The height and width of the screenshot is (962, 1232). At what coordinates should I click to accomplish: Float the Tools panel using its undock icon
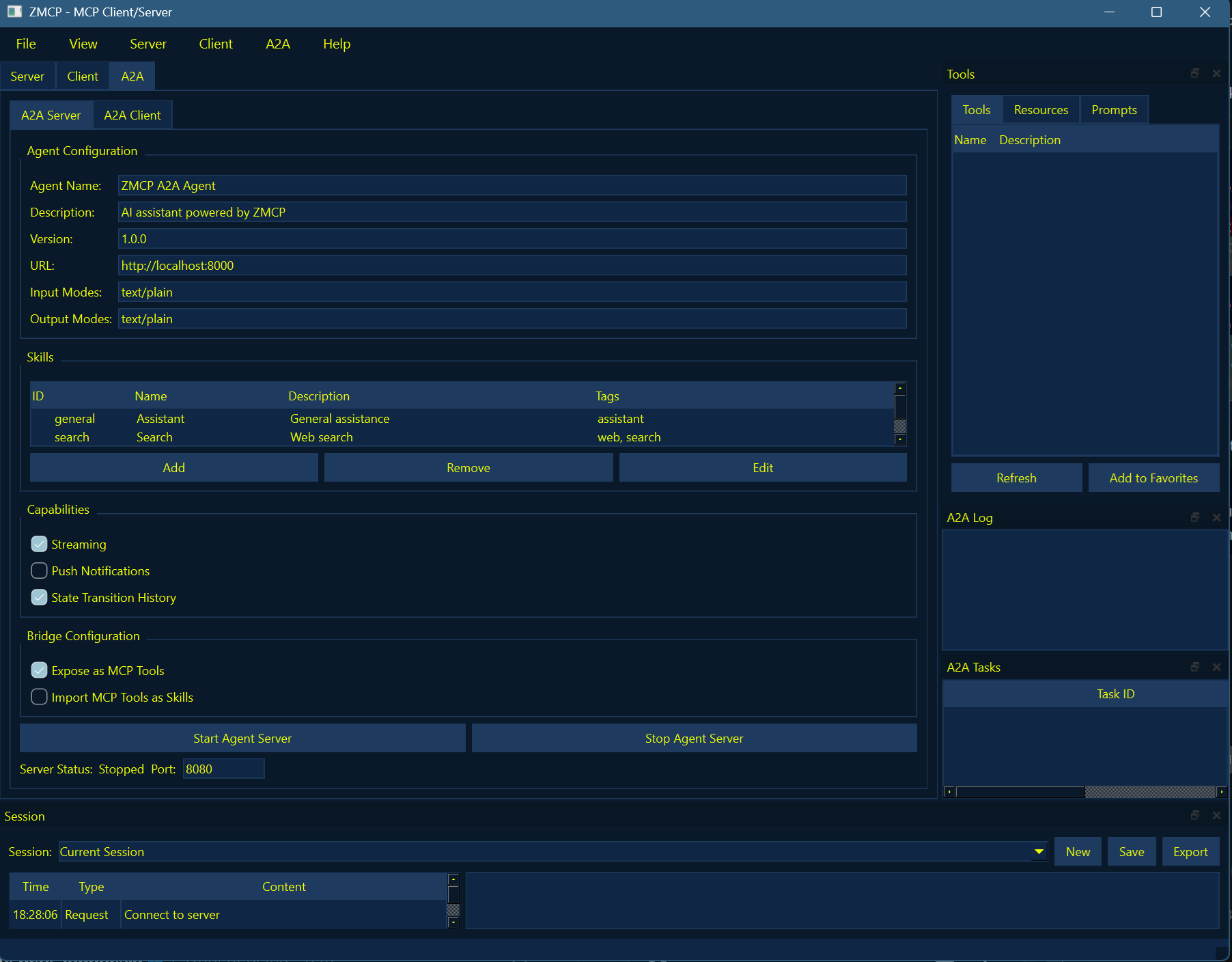(x=1194, y=73)
